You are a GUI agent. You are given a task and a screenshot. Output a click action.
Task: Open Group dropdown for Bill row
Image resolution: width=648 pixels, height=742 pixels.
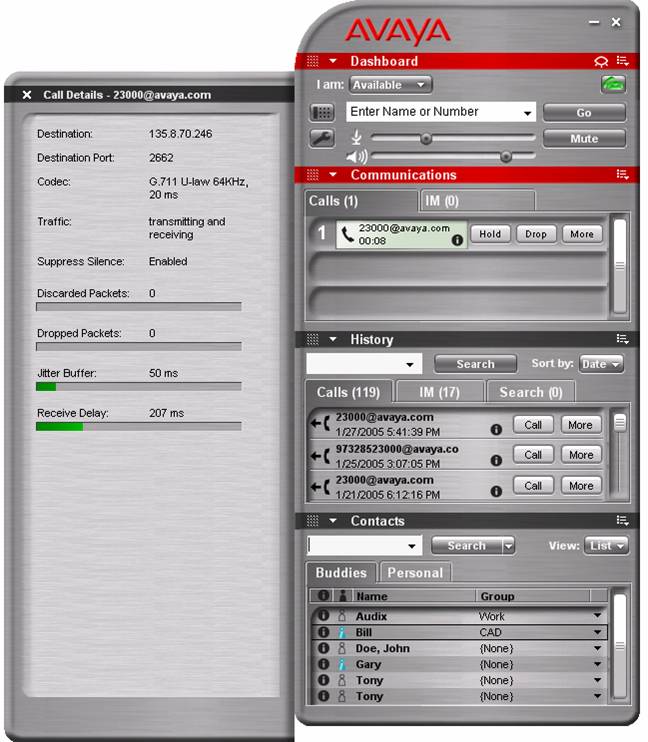coord(597,632)
